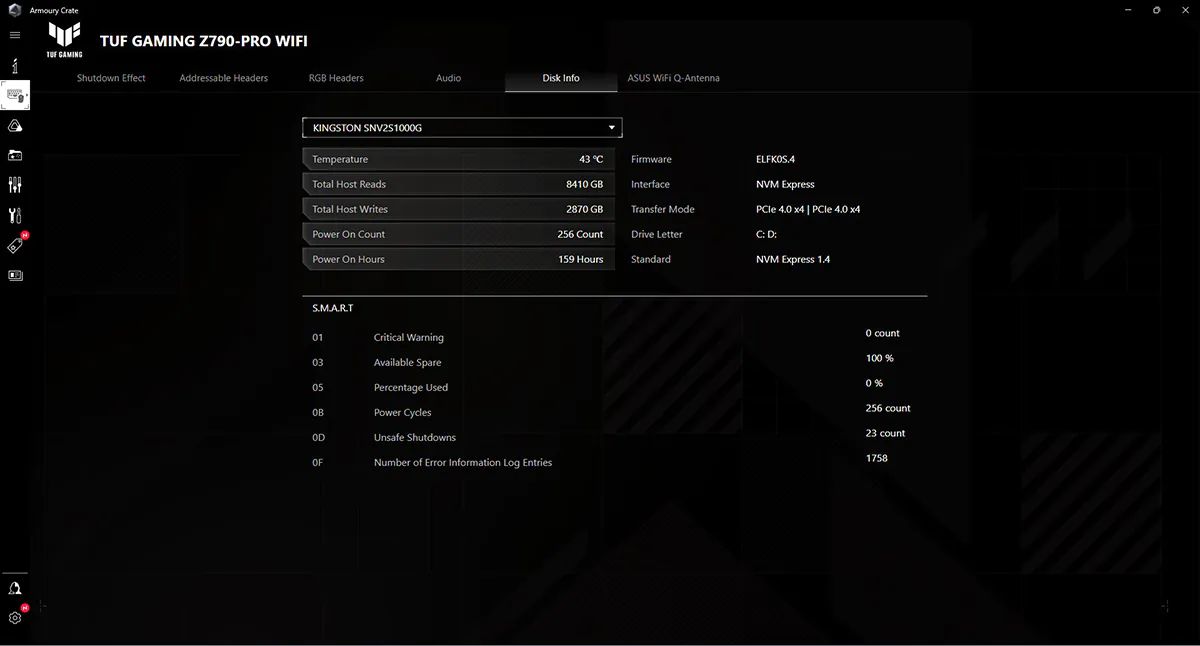
Task: Click the 23 count unsafe shutdowns value
Action: click(x=885, y=433)
